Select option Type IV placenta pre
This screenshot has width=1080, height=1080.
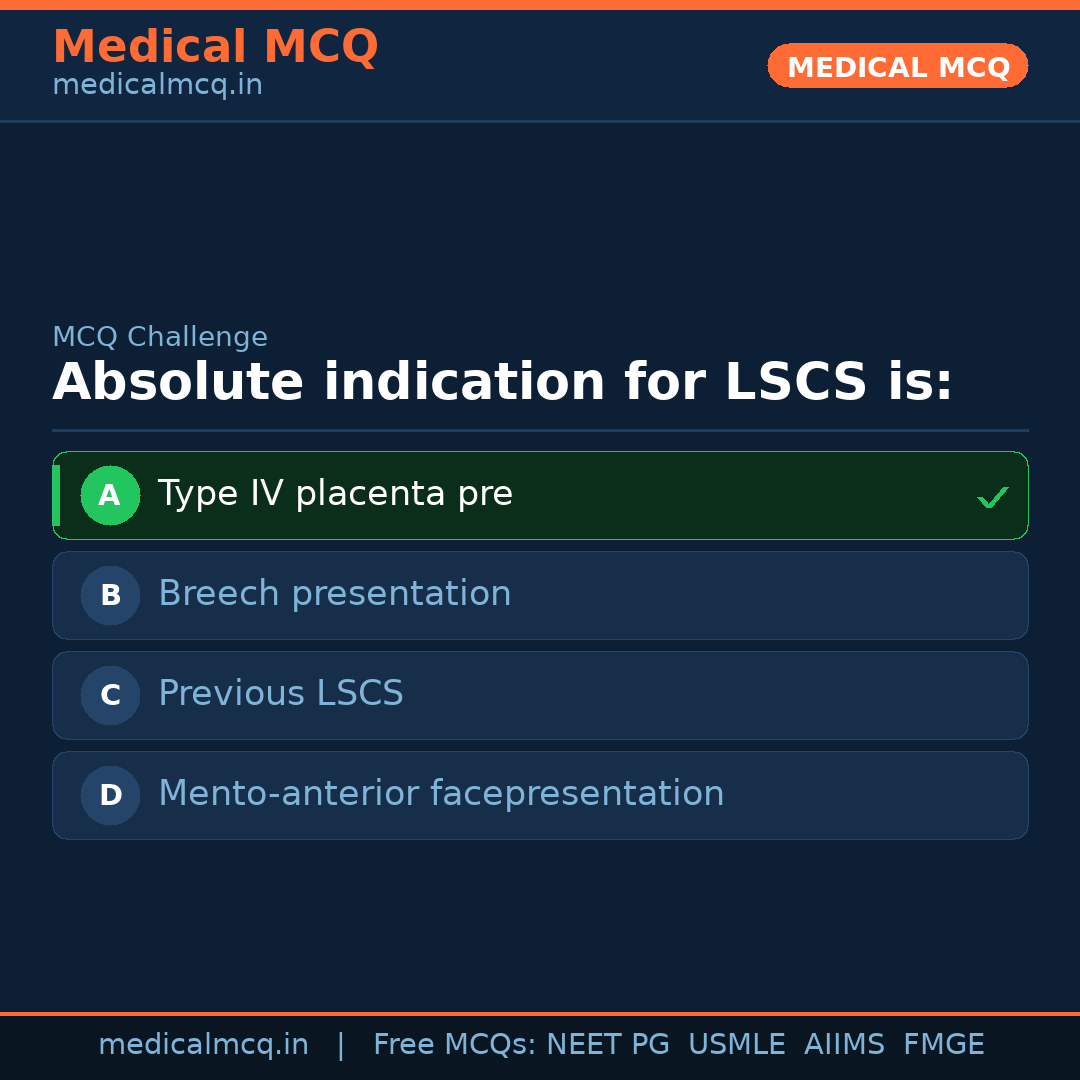(335, 494)
